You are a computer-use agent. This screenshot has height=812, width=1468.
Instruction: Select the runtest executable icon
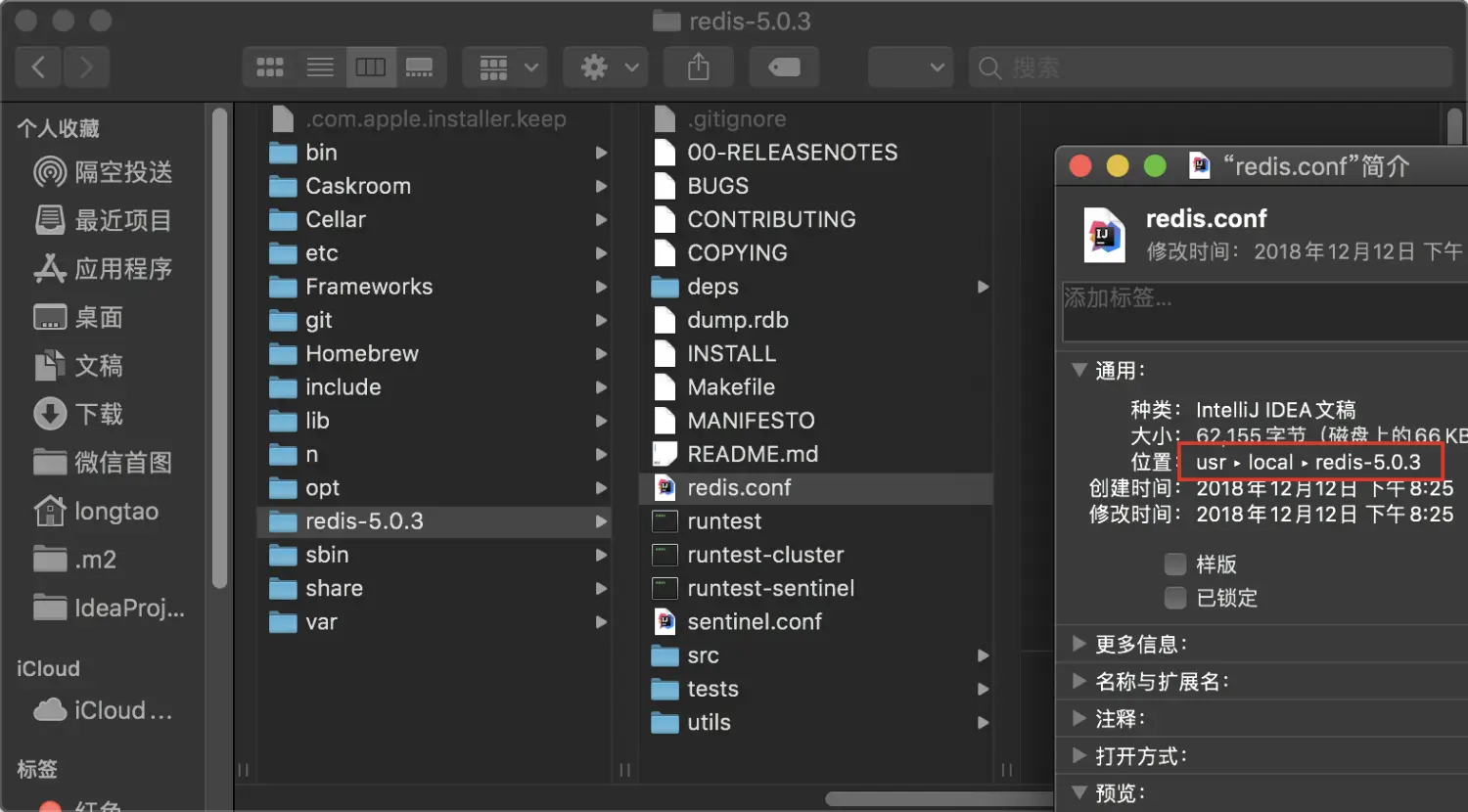click(665, 521)
